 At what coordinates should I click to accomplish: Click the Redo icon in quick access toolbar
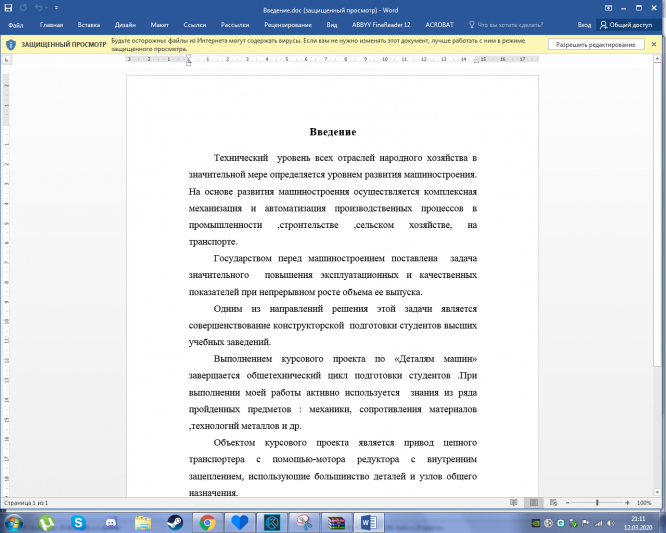click(x=23, y=8)
